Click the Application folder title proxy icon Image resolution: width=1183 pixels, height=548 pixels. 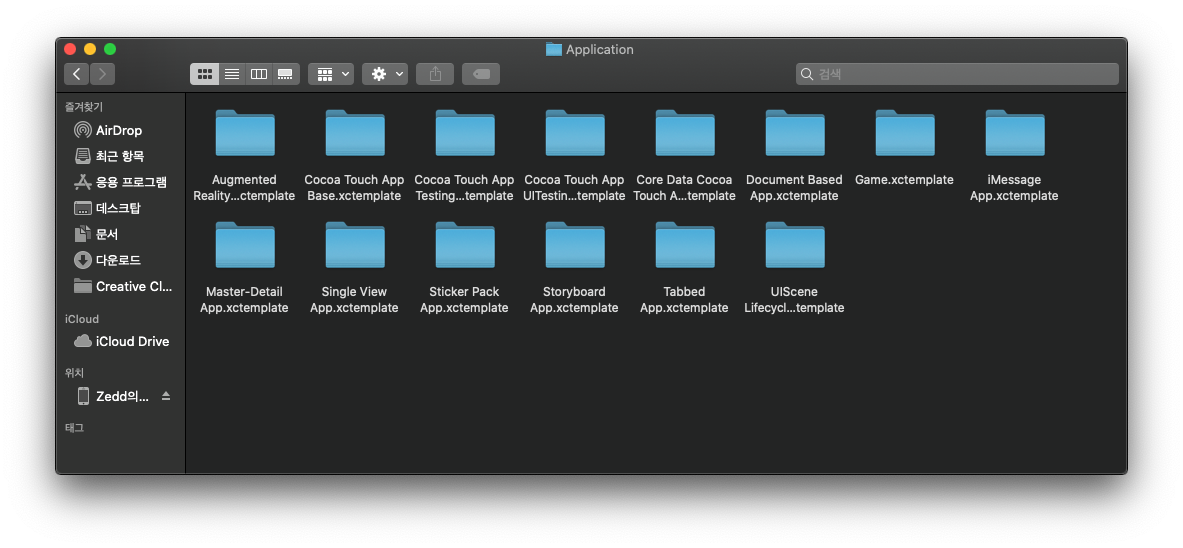coord(554,50)
